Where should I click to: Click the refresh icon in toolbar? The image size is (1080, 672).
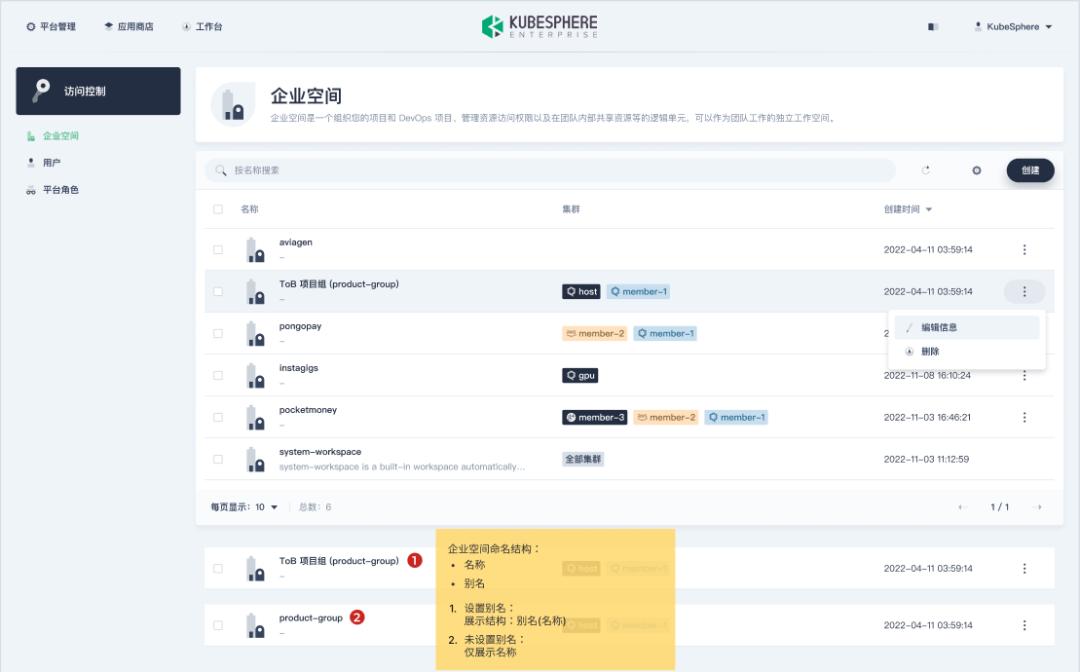(x=926, y=170)
